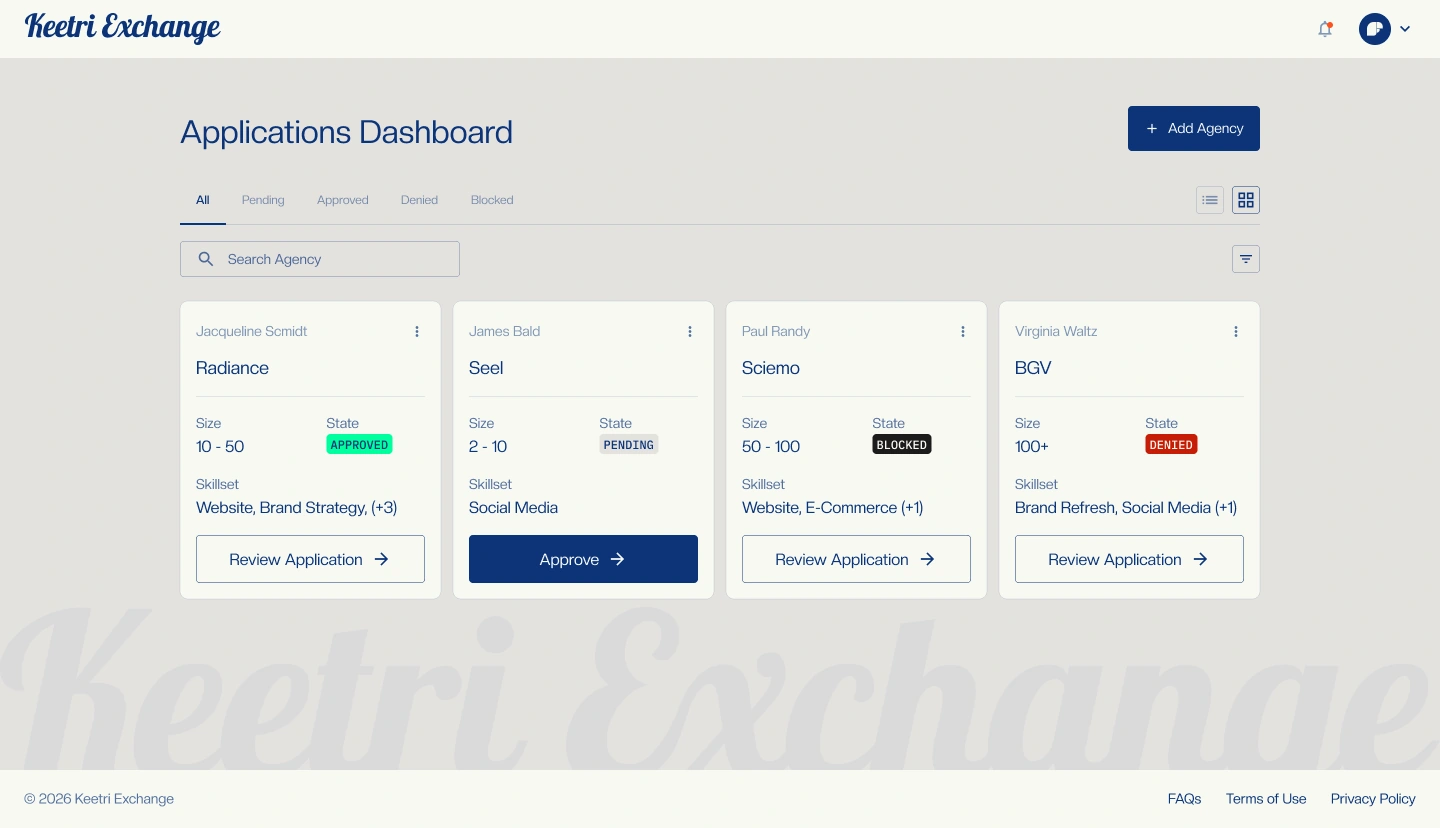Open the notifications bell
1440x828 pixels.
[x=1325, y=29]
